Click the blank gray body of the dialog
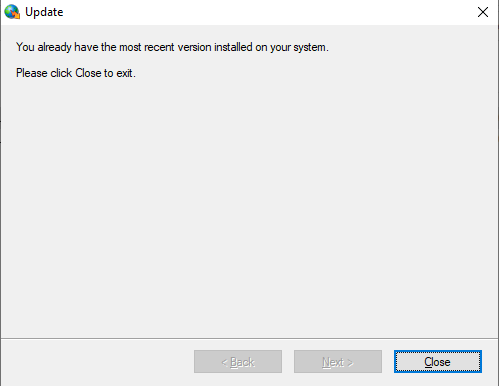The height and width of the screenshot is (386, 499). 249,207
